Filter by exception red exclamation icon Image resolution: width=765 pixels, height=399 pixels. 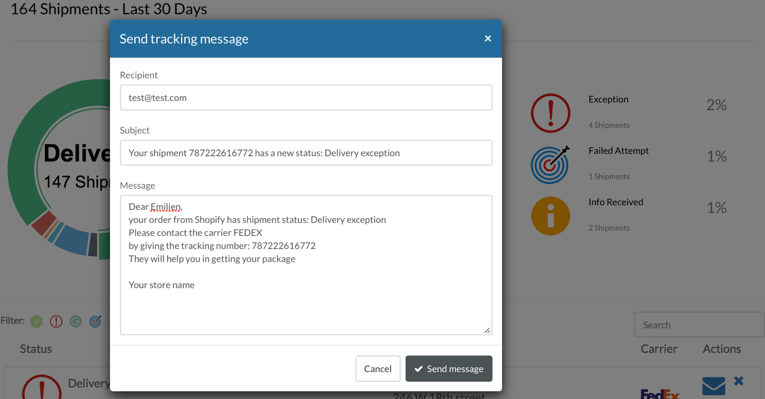pos(56,321)
